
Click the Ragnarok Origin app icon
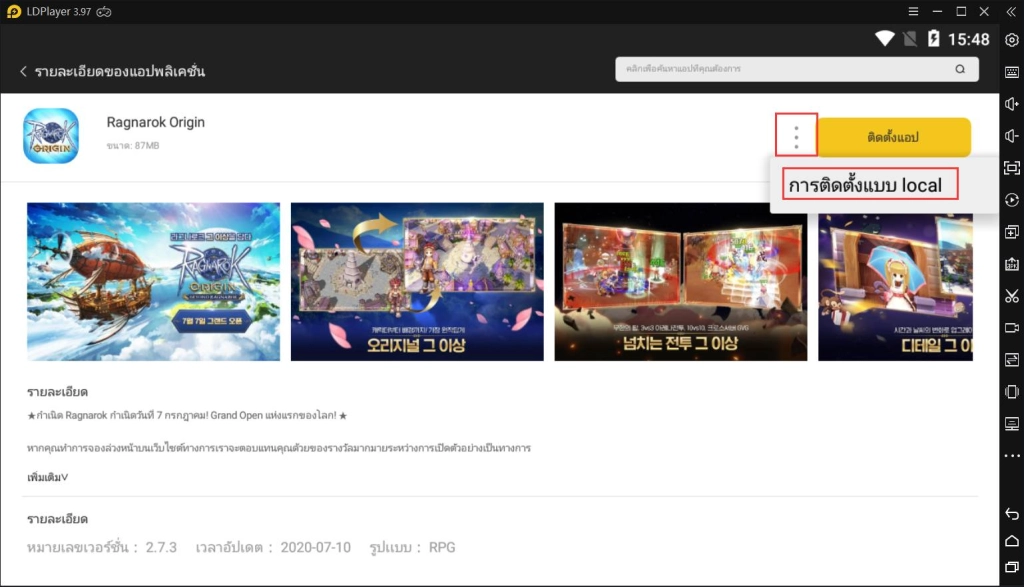click(x=51, y=136)
